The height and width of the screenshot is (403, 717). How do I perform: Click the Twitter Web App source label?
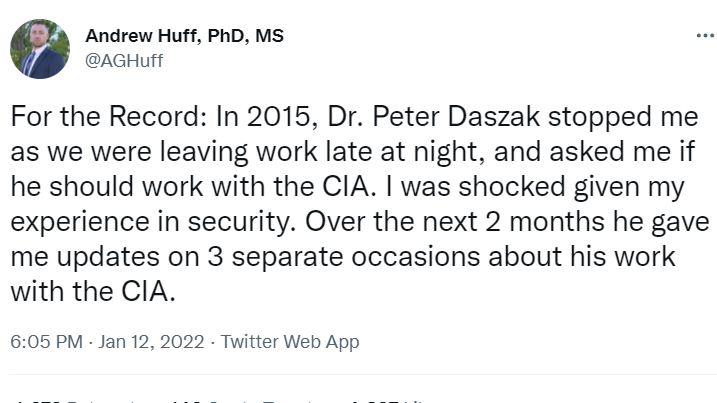[x=290, y=342]
